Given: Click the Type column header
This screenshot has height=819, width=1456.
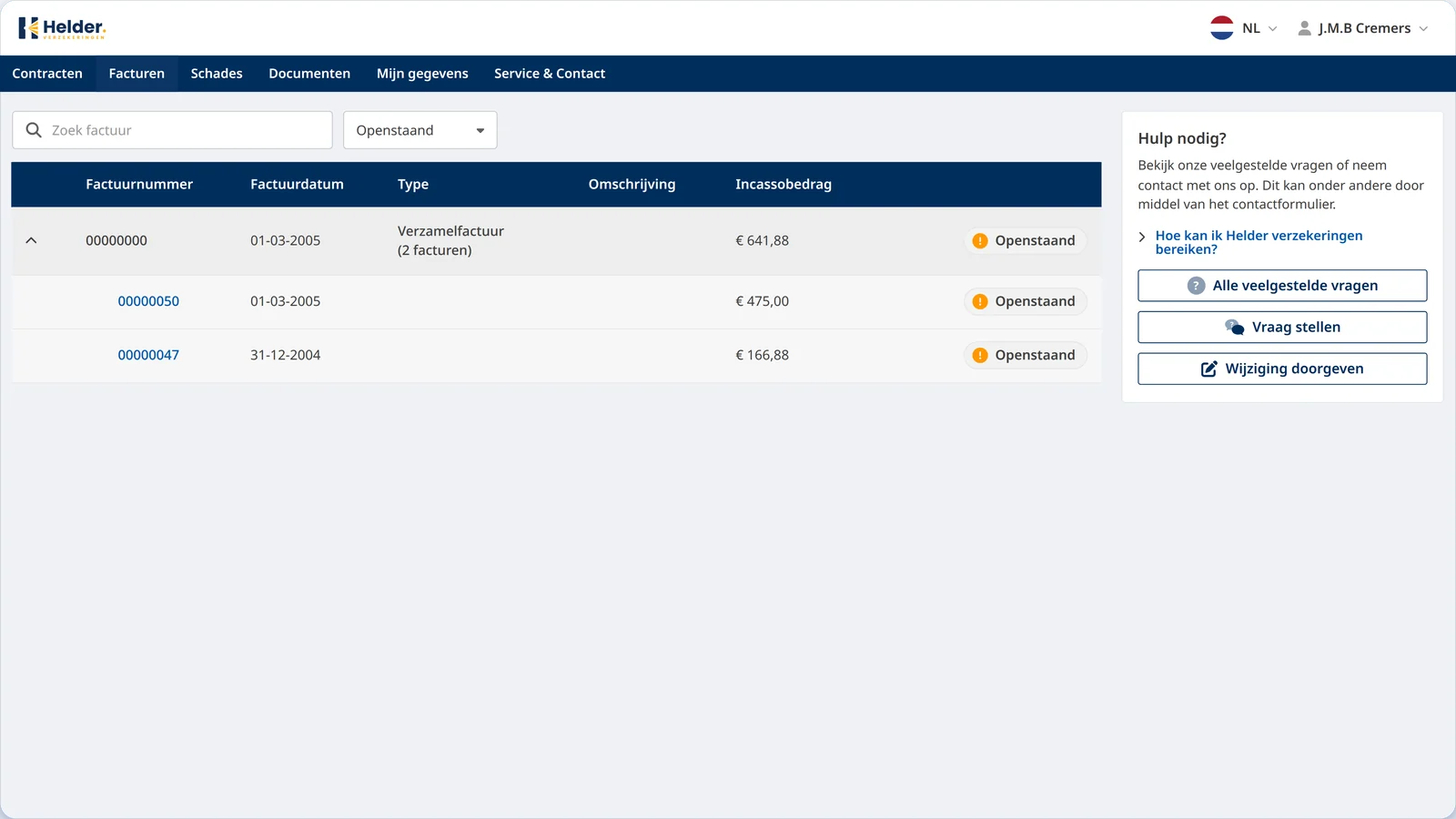Looking at the screenshot, I should (x=413, y=184).
